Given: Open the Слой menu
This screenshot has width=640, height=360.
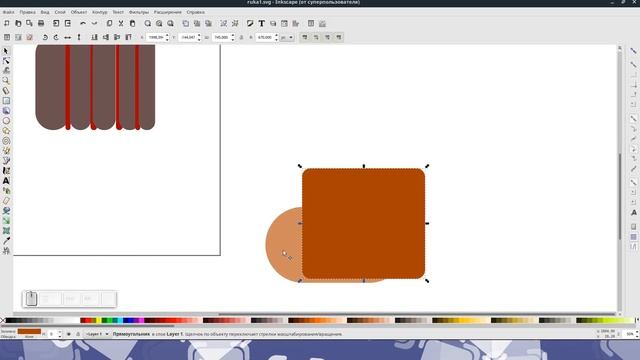Looking at the screenshot, I should click(60, 12).
